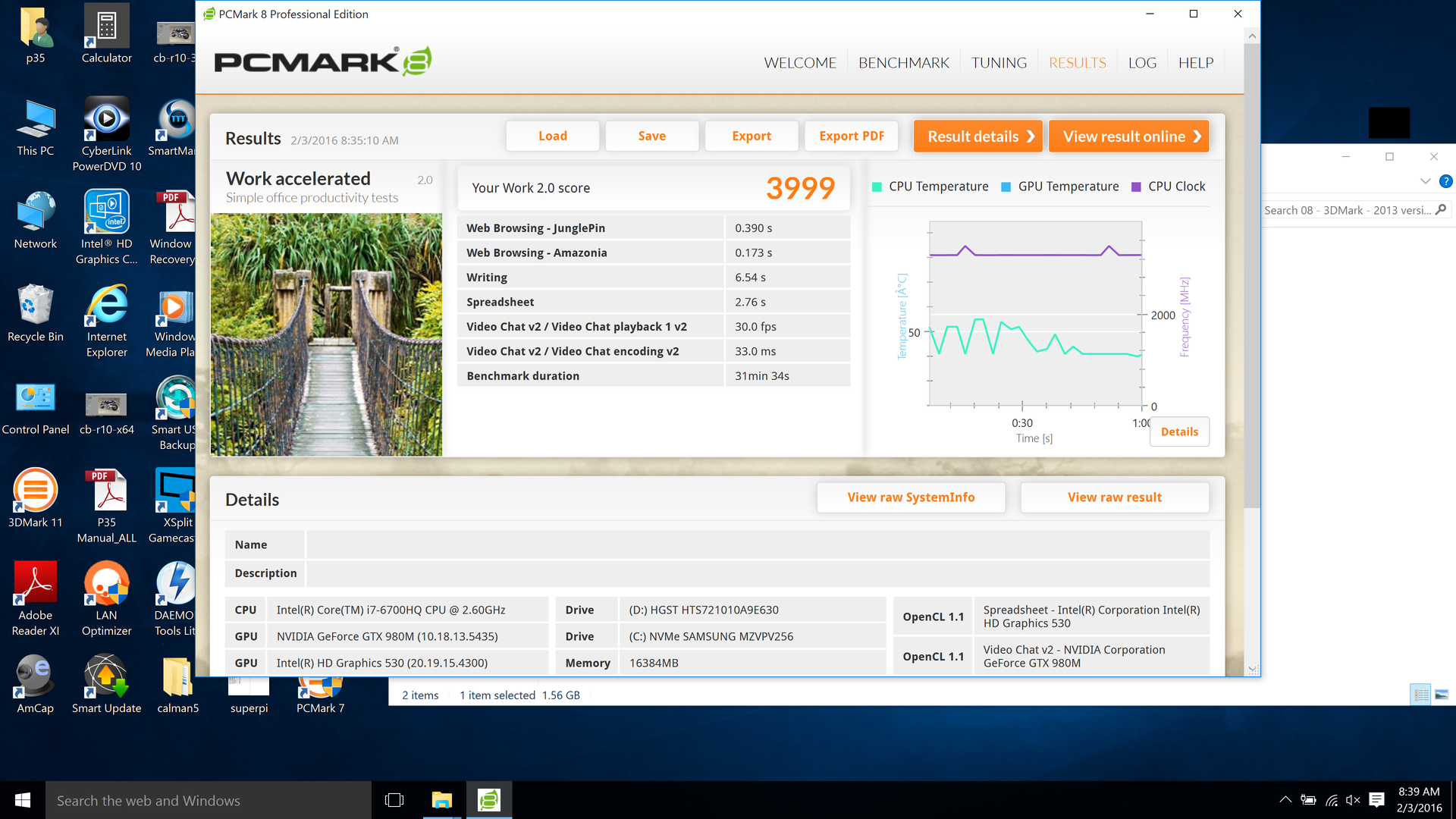Screen dimensions: 1456x819
Task: Click the Spreadsheet result row
Action: (x=654, y=302)
